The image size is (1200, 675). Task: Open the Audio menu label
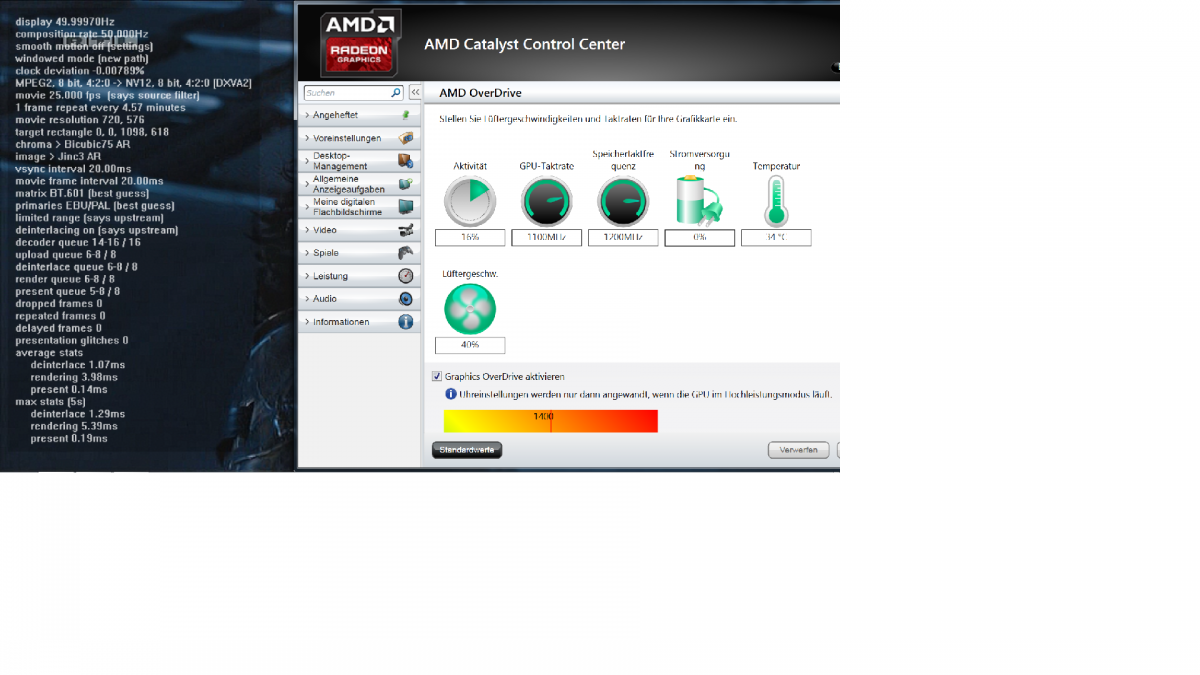(x=325, y=299)
